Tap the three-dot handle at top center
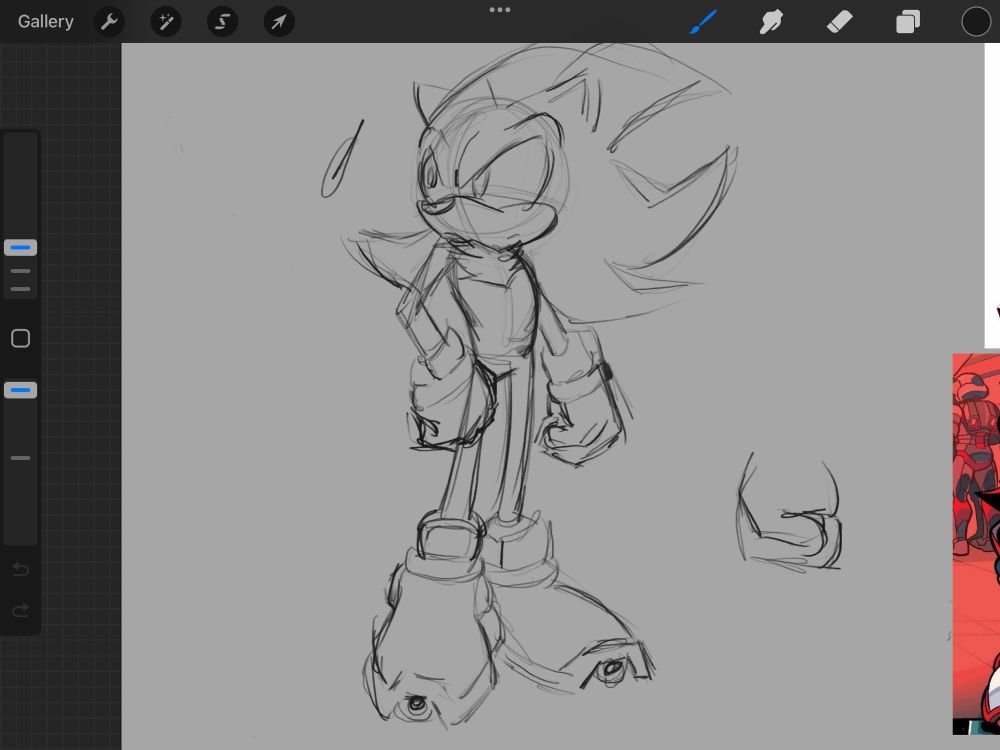 499,10
